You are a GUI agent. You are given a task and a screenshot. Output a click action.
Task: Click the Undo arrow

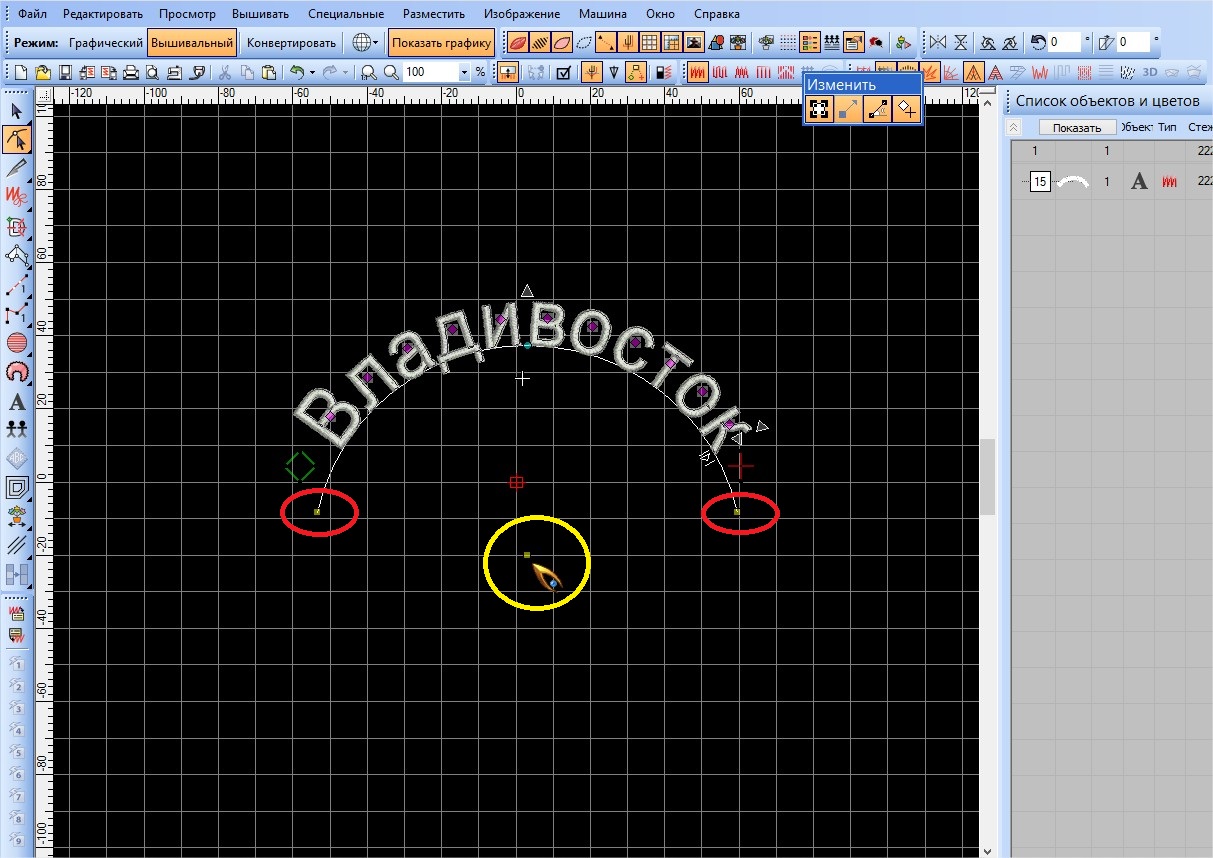pos(296,73)
